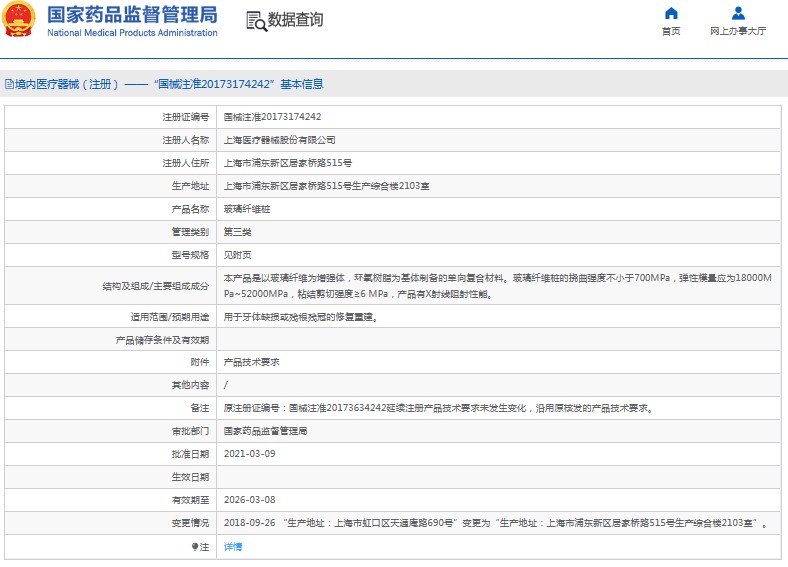Click the registrant name 上海医疗器械股份有限公司

coord(279,140)
